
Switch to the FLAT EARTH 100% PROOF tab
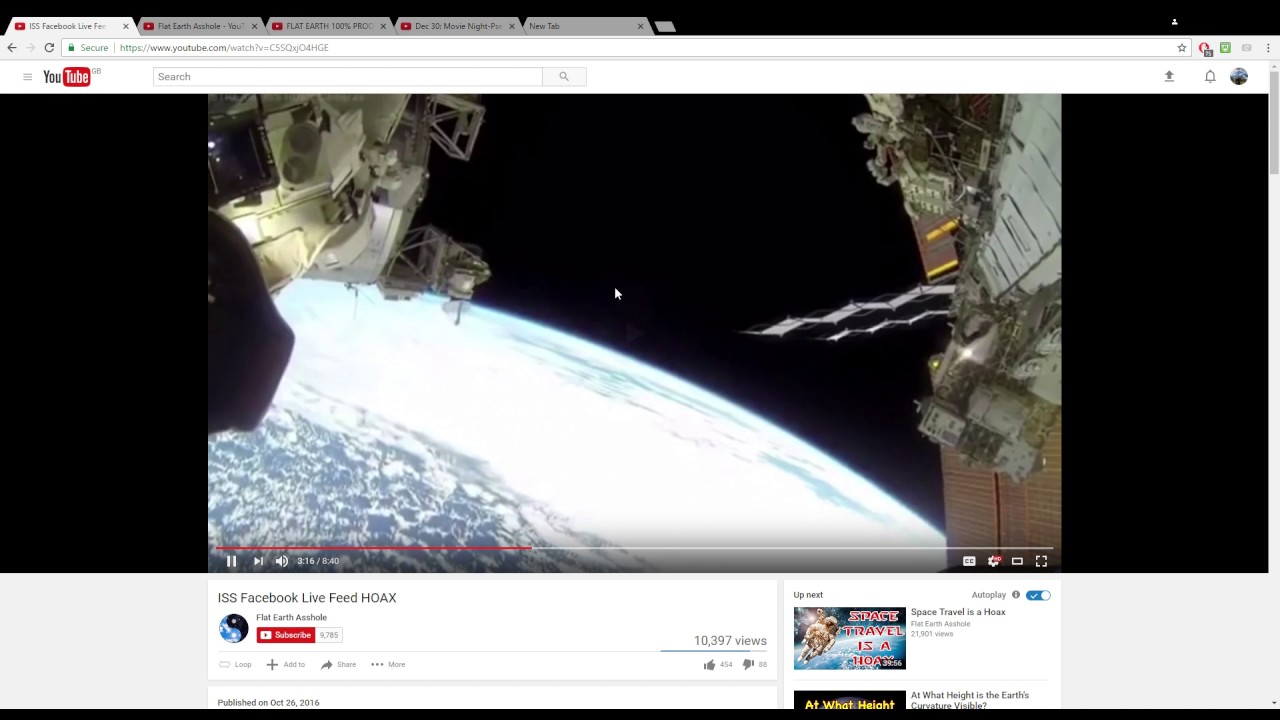tap(327, 26)
